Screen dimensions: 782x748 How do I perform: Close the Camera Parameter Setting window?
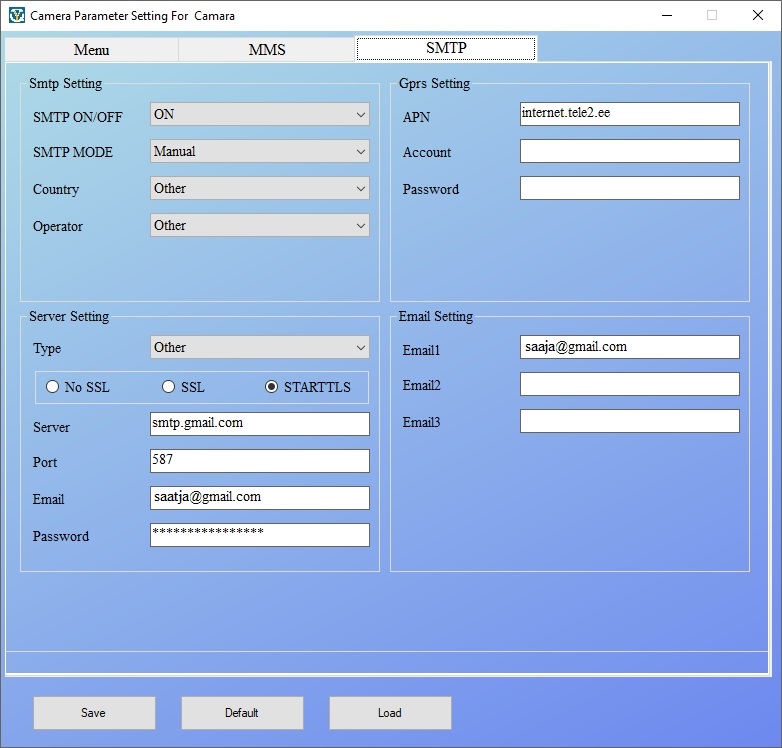pos(757,15)
